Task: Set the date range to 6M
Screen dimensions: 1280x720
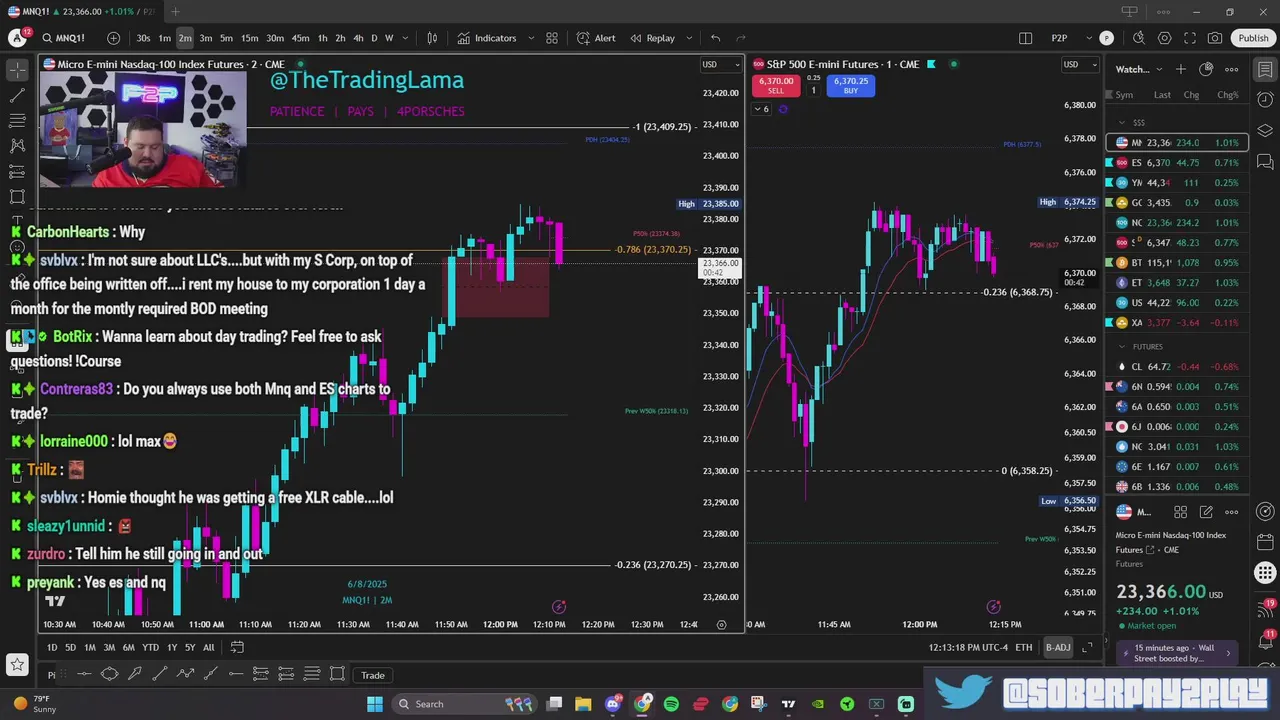Action: point(128,647)
